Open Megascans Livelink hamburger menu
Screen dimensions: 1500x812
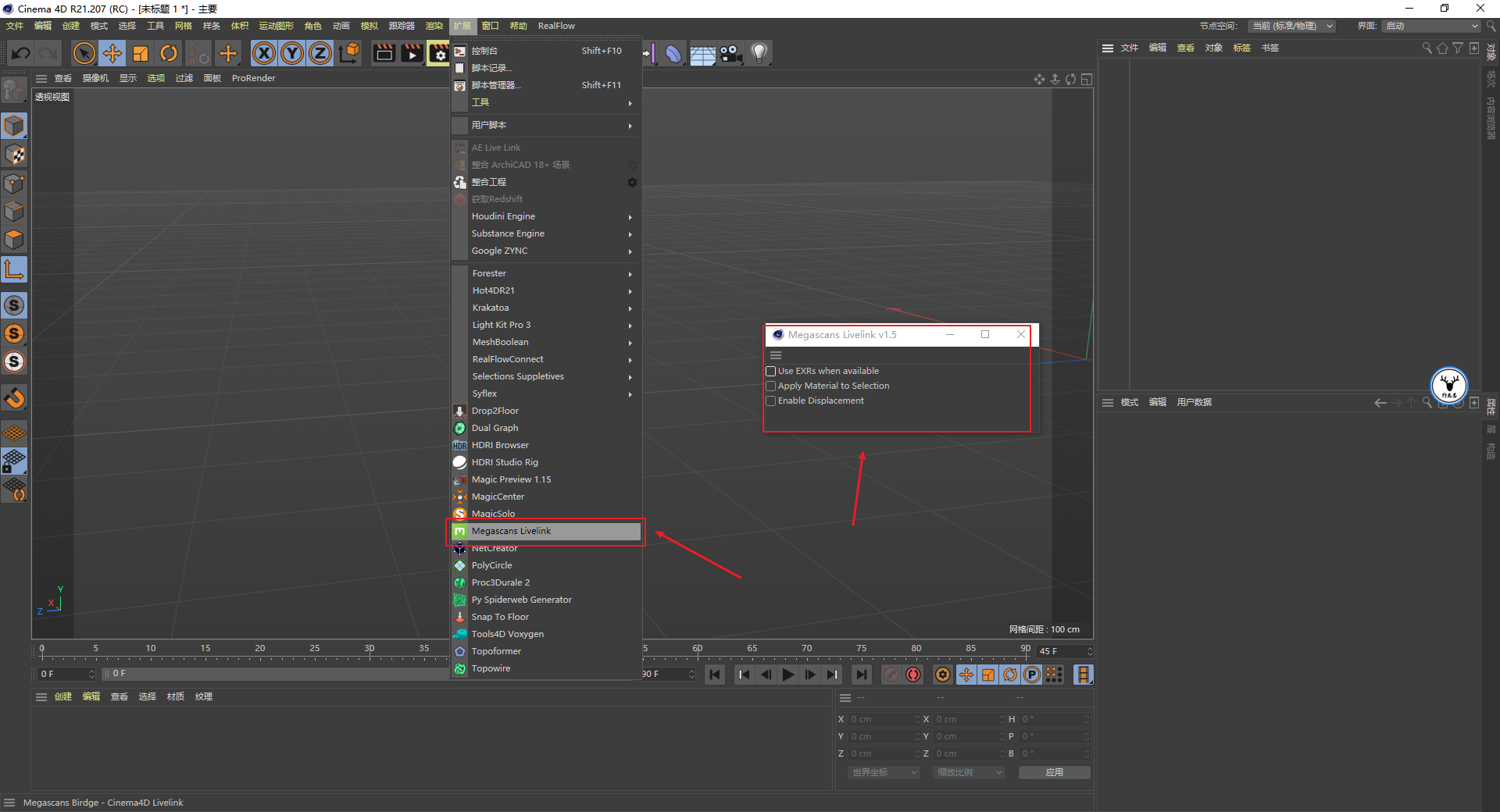click(x=776, y=355)
